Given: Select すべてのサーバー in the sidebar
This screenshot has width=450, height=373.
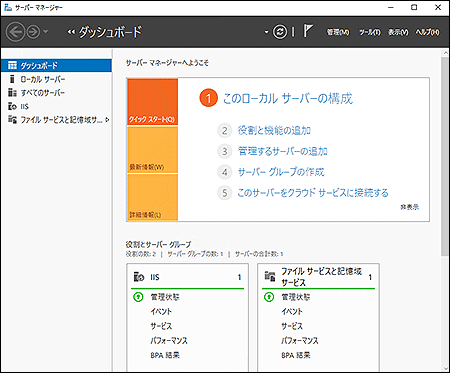Looking at the screenshot, I should [x=56, y=93].
